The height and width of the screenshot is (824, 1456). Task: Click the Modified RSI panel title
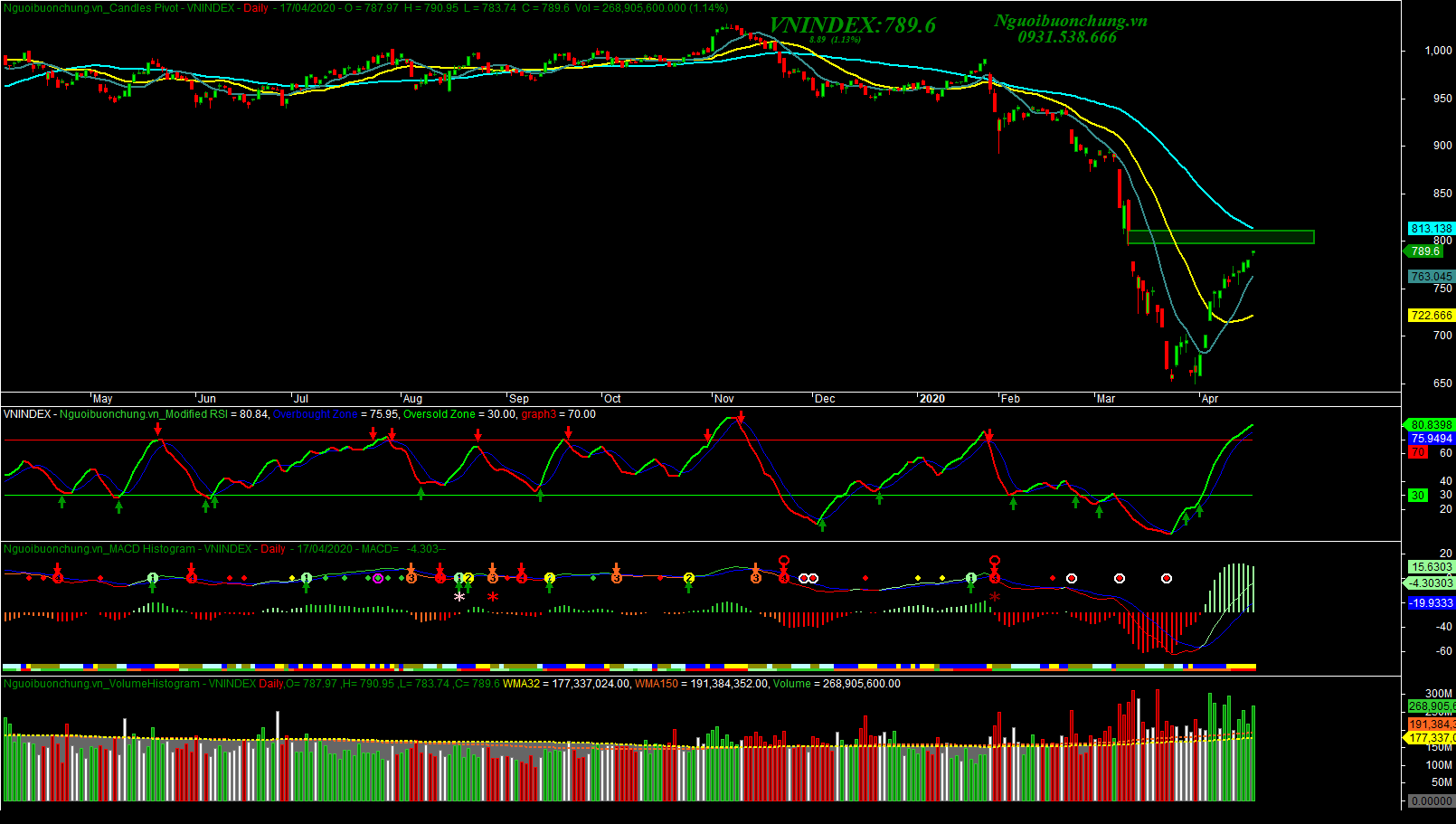click(143, 414)
